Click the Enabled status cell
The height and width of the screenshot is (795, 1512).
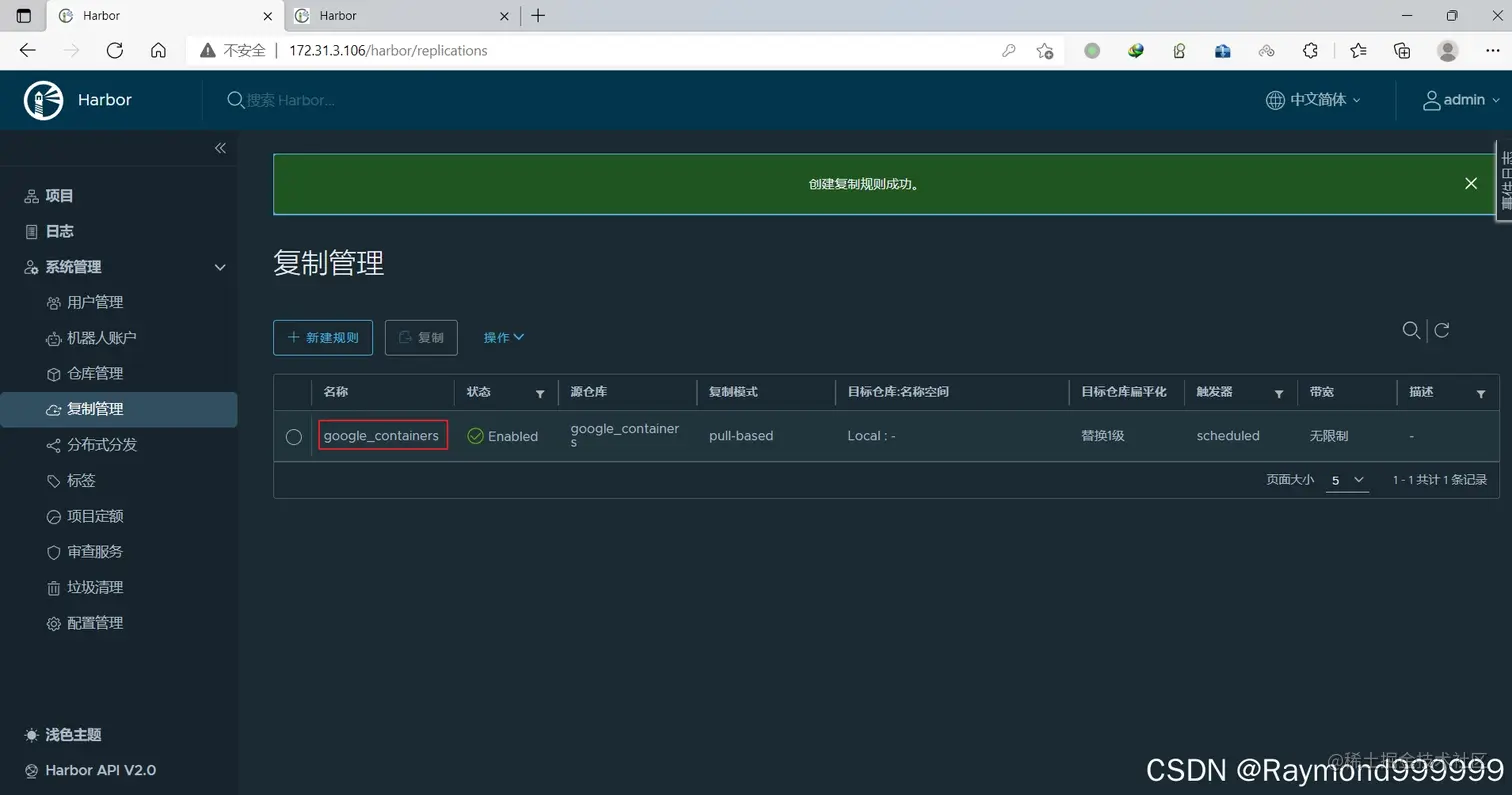(503, 436)
